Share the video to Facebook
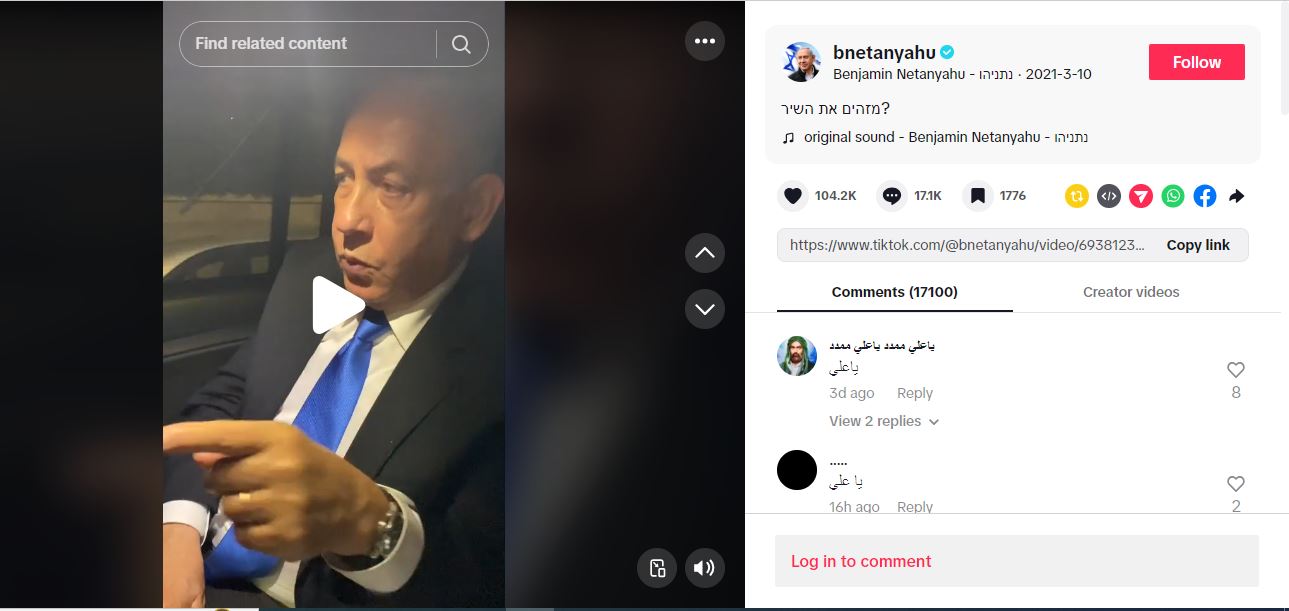The width and height of the screenshot is (1289, 611). tap(1205, 196)
